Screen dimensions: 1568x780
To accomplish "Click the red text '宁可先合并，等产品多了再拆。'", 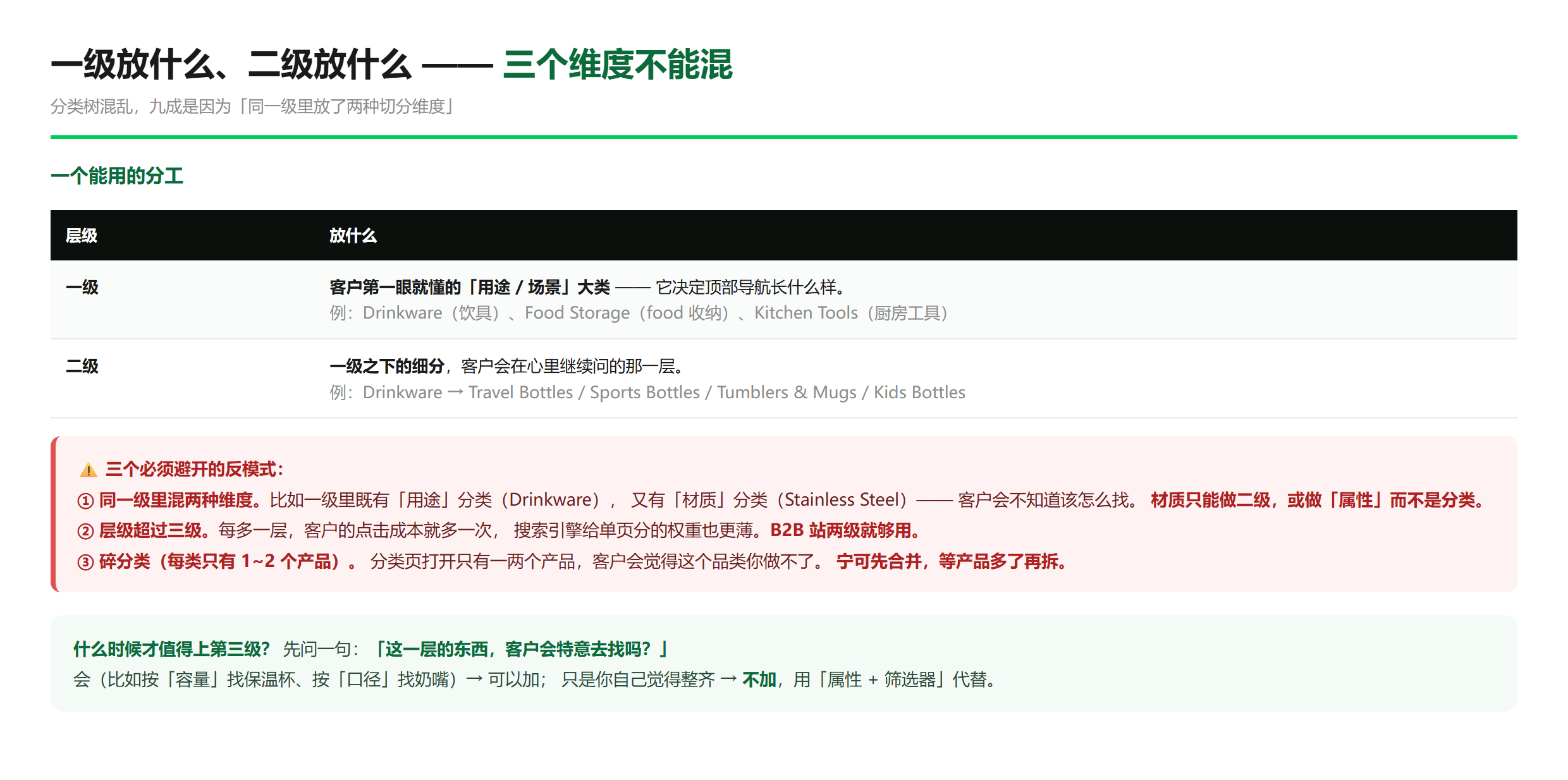I will tap(953, 562).
